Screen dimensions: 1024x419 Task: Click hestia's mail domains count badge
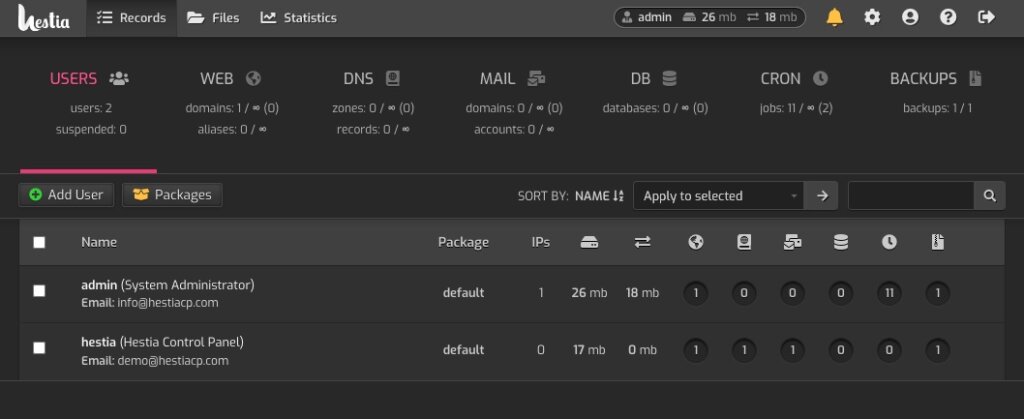click(792, 350)
